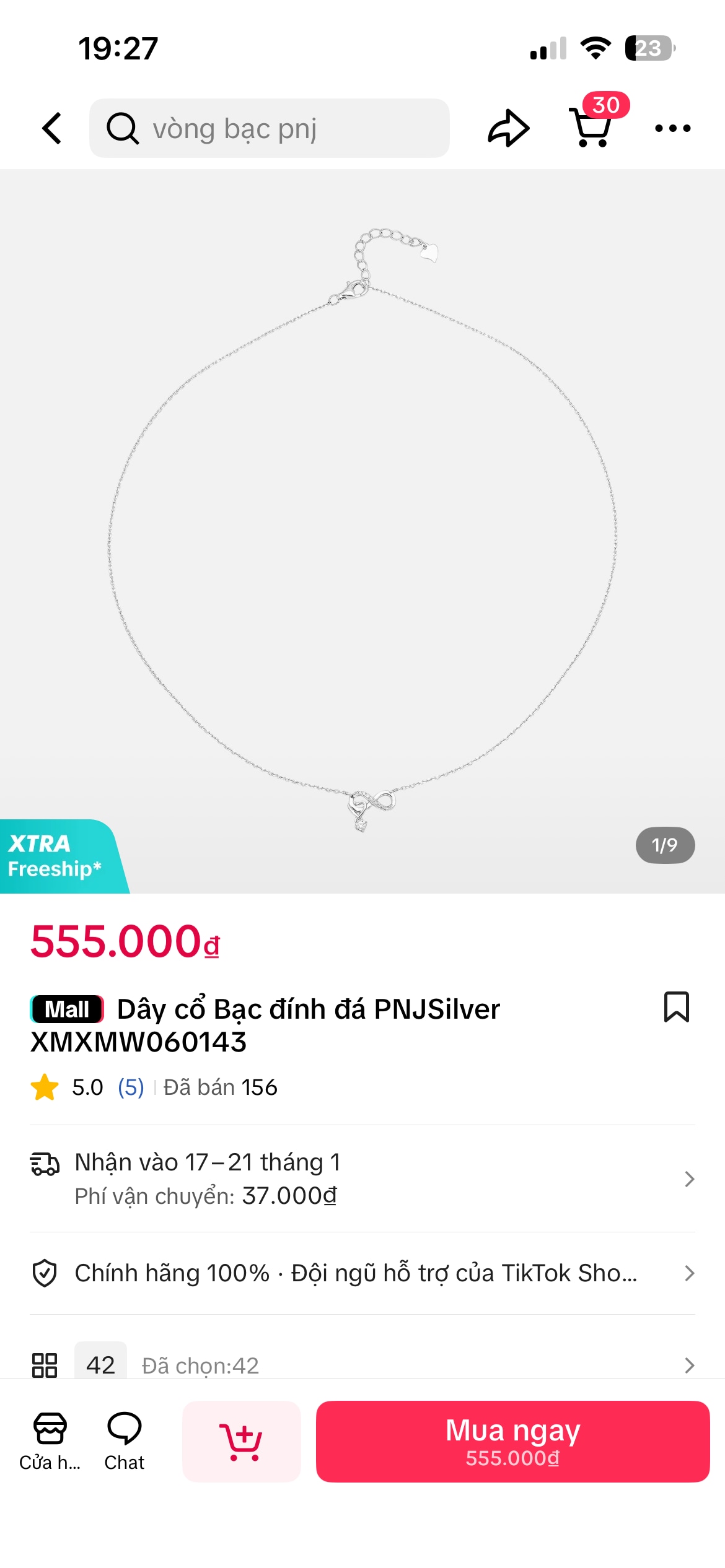This screenshot has width=725, height=1568.
Task: Tap the 1/9 image counter
Action: 665,845
